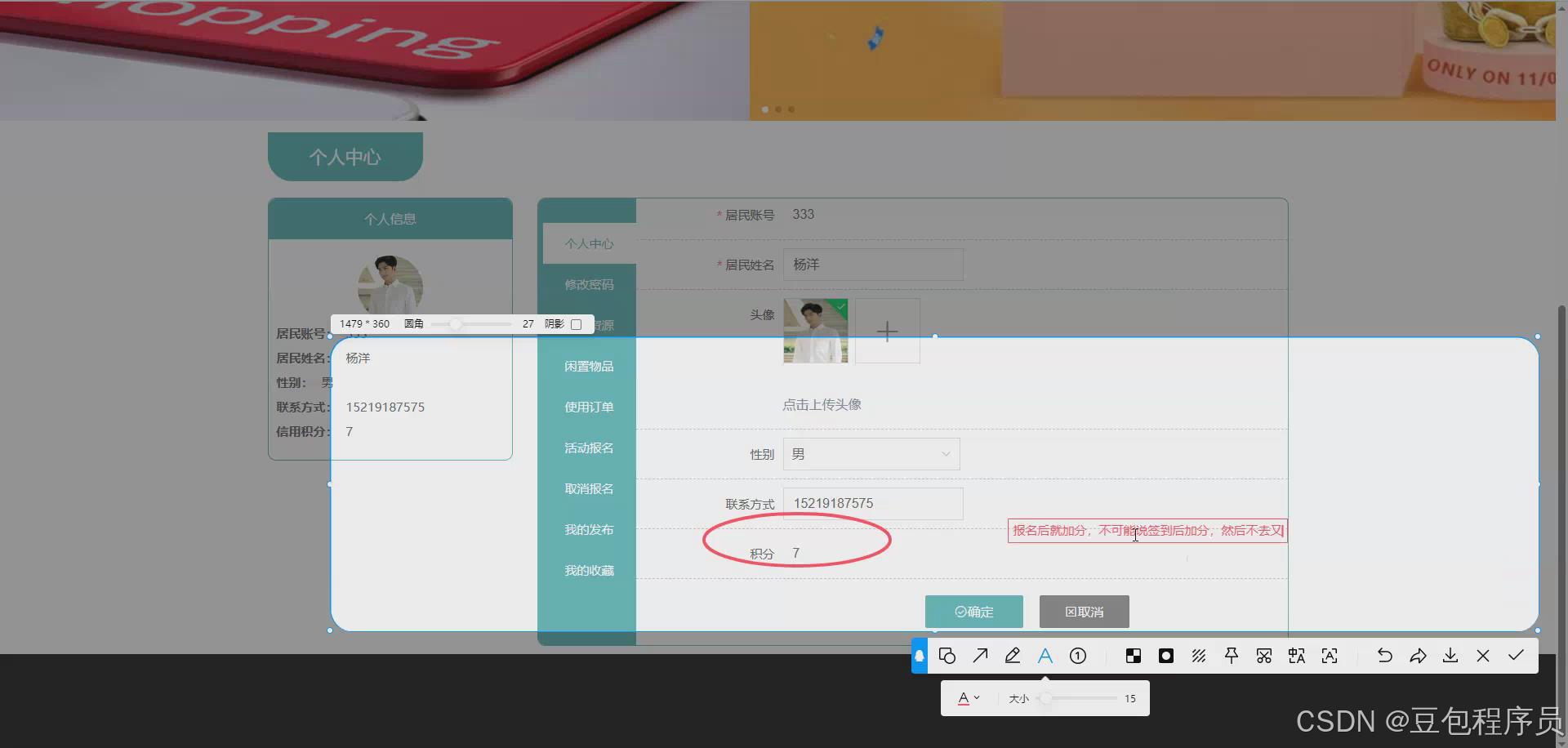This screenshot has height=748, width=1568.
Task: Select the text annotation tool
Action: [x=1045, y=656]
